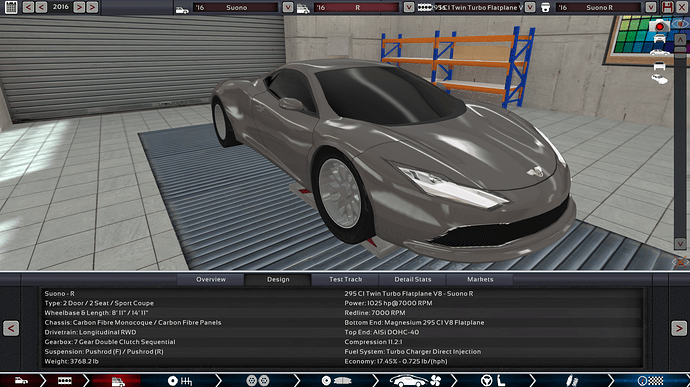
Task: Expand the Twin Turbo Flatplane engine dropdown
Action: pyautogui.click(x=530, y=7)
